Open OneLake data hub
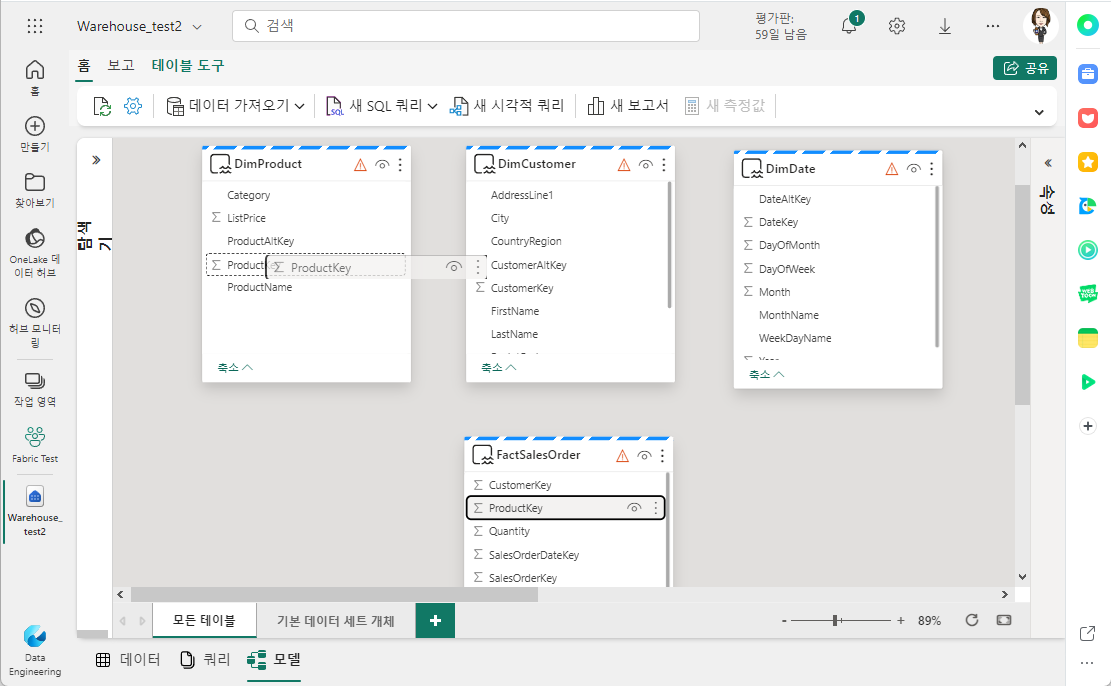Viewport: 1111px width, 686px height. (x=35, y=252)
